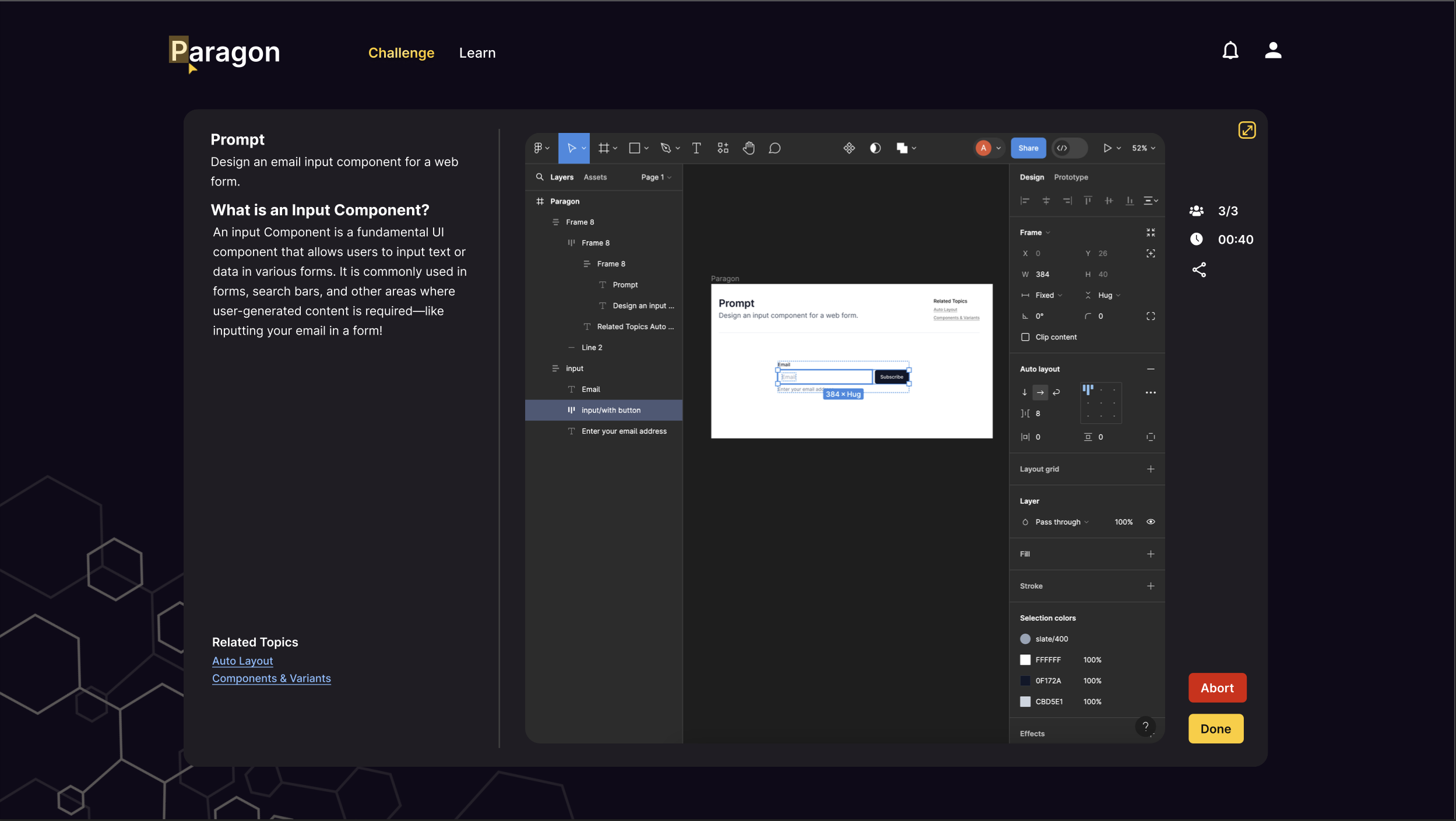Toggle Dev Mode switch
The height and width of the screenshot is (821, 1456).
pos(1070,148)
